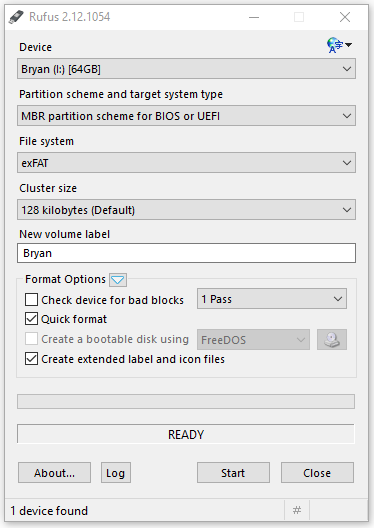The height and width of the screenshot is (528, 374).
Task: Open the FreeDOS boot type dropdown
Action: click(x=253, y=339)
